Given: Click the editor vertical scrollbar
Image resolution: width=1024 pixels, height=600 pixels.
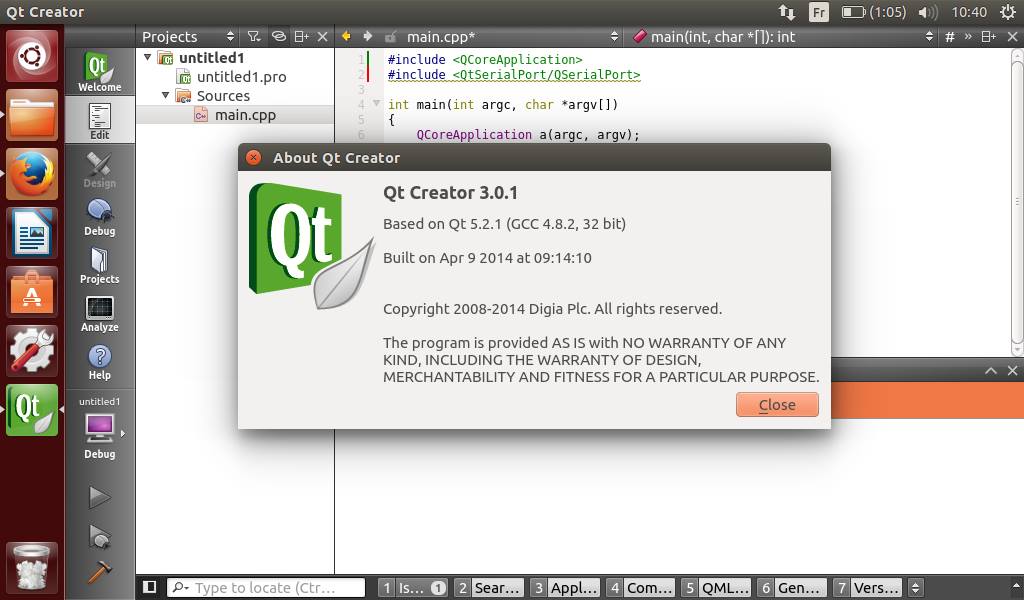Looking at the screenshot, I should click(1017, 202).
